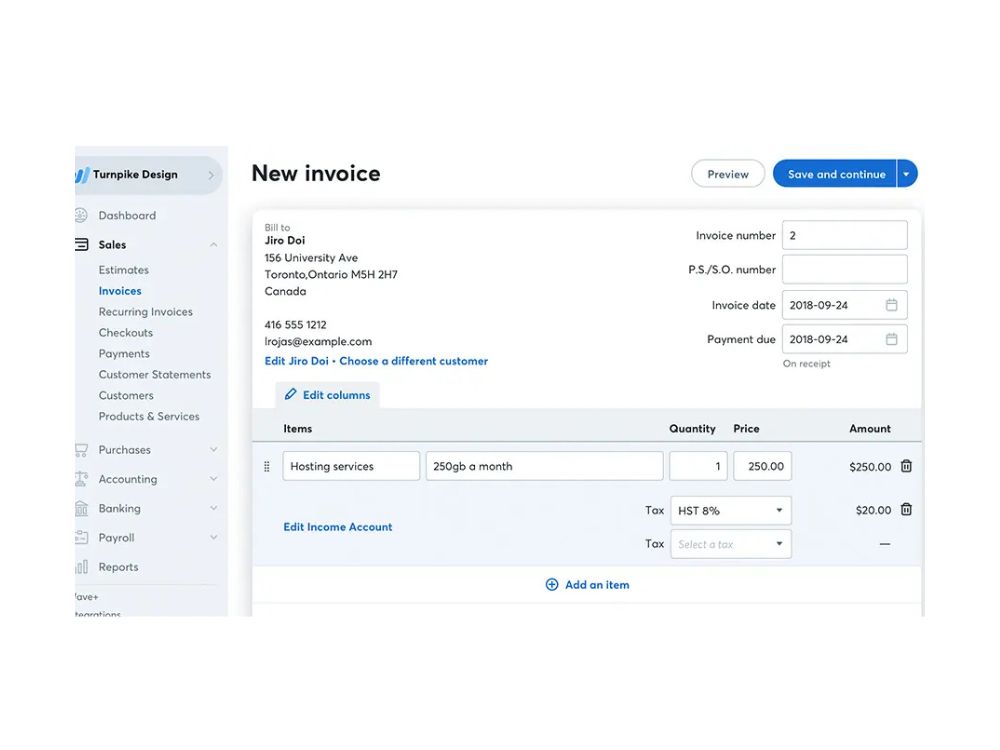Click the Wave logo icon beside Turnpike Design
Screen dimensions: 1000x750
click(x=82, y=175)
